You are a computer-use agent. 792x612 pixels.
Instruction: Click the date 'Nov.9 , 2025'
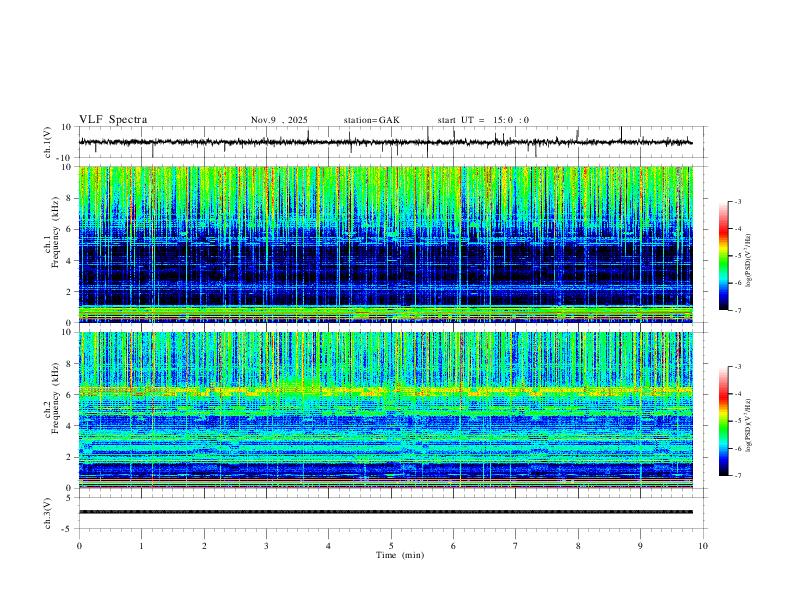tap(279, 120)
